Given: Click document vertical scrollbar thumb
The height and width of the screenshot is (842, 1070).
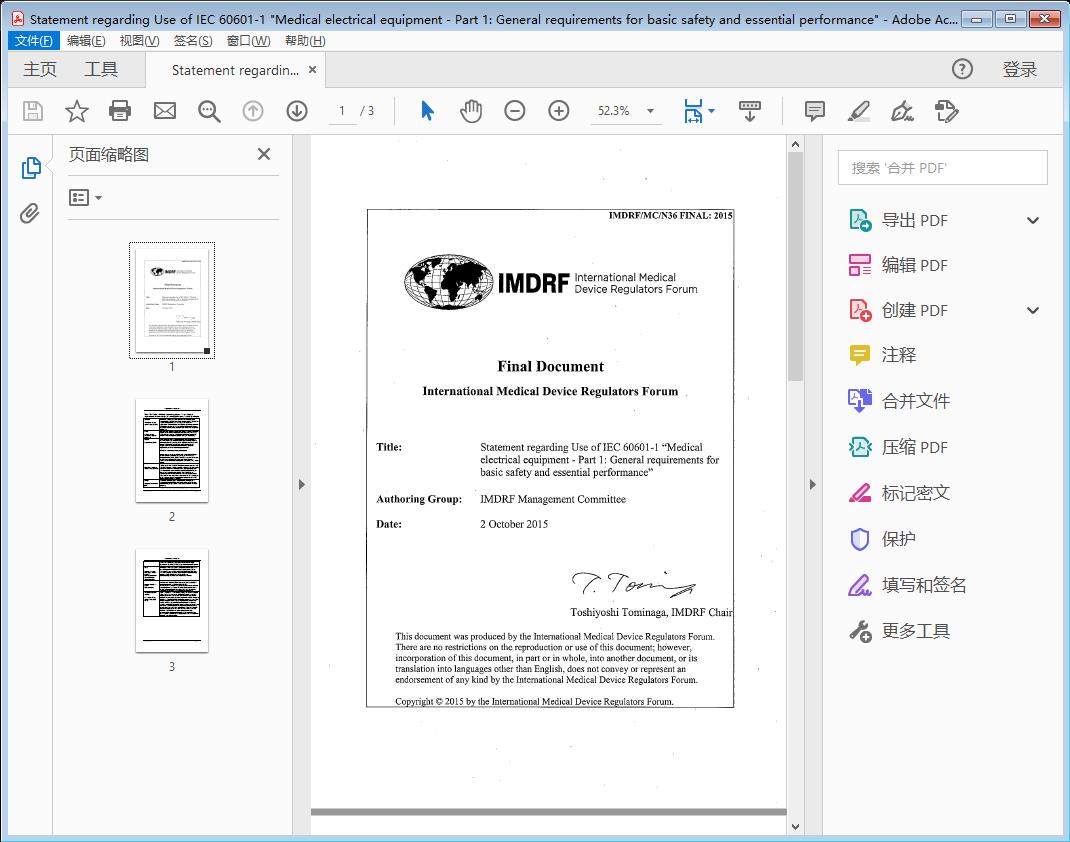Looking at the screenshot, I should click(x=795, y=266).
